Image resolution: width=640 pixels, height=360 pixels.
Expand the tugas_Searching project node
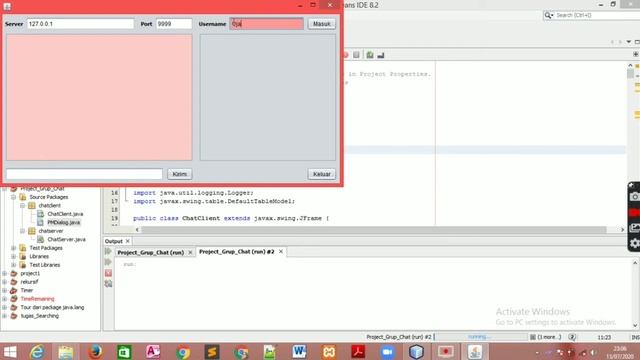pyautogui.click(x=4, y=316)
